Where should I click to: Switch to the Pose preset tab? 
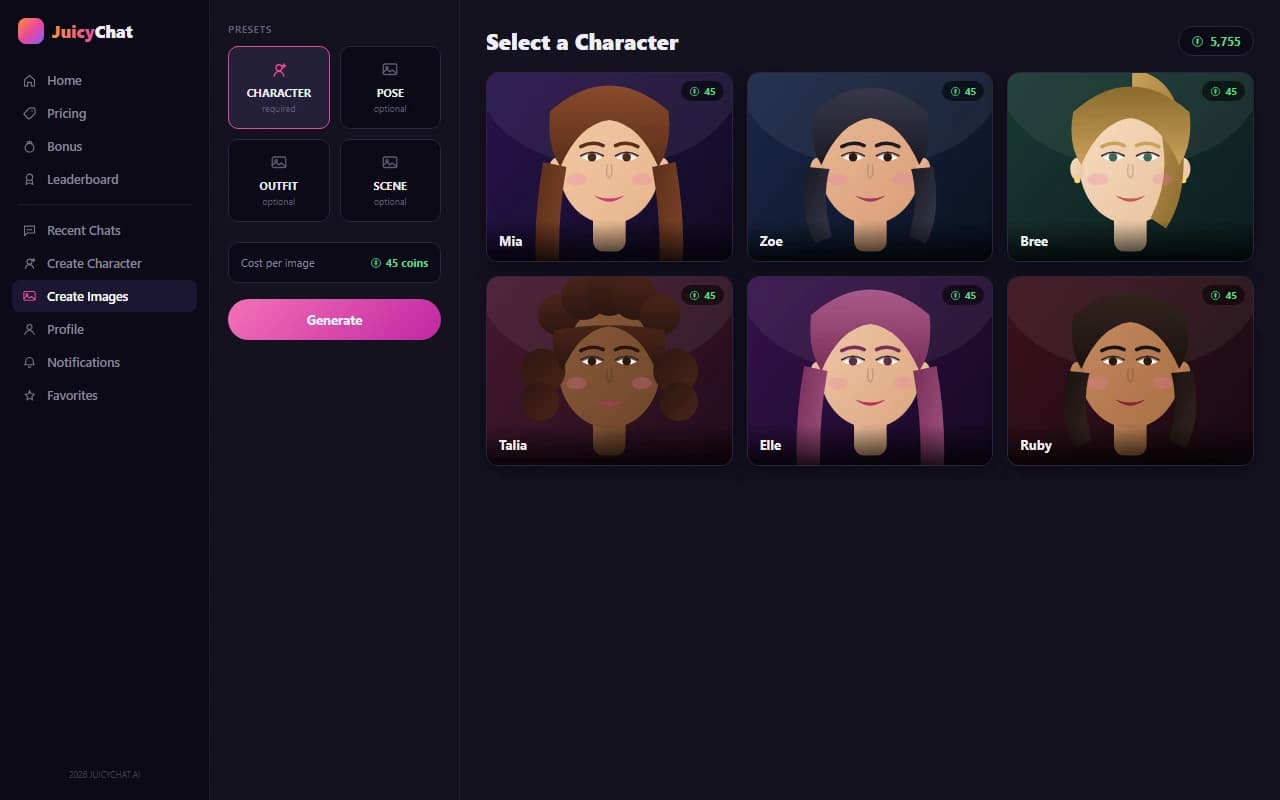pyautogui.click(x=390, y=87)
